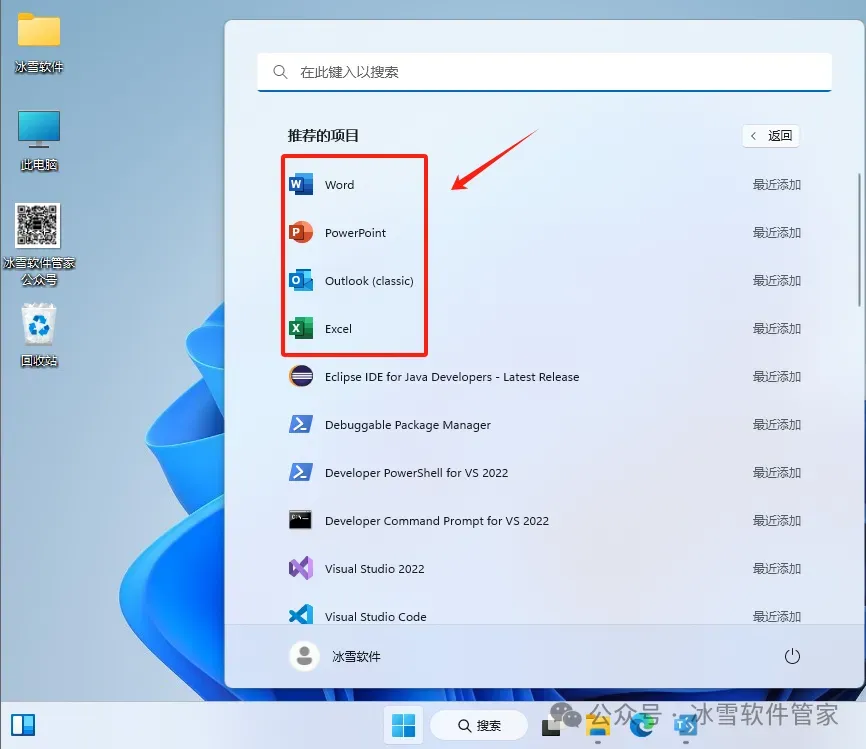866x749 pixels.
Task: Click 最近添加 beside Developer PowerShell for VS 2022
Action: pos(777,473)
